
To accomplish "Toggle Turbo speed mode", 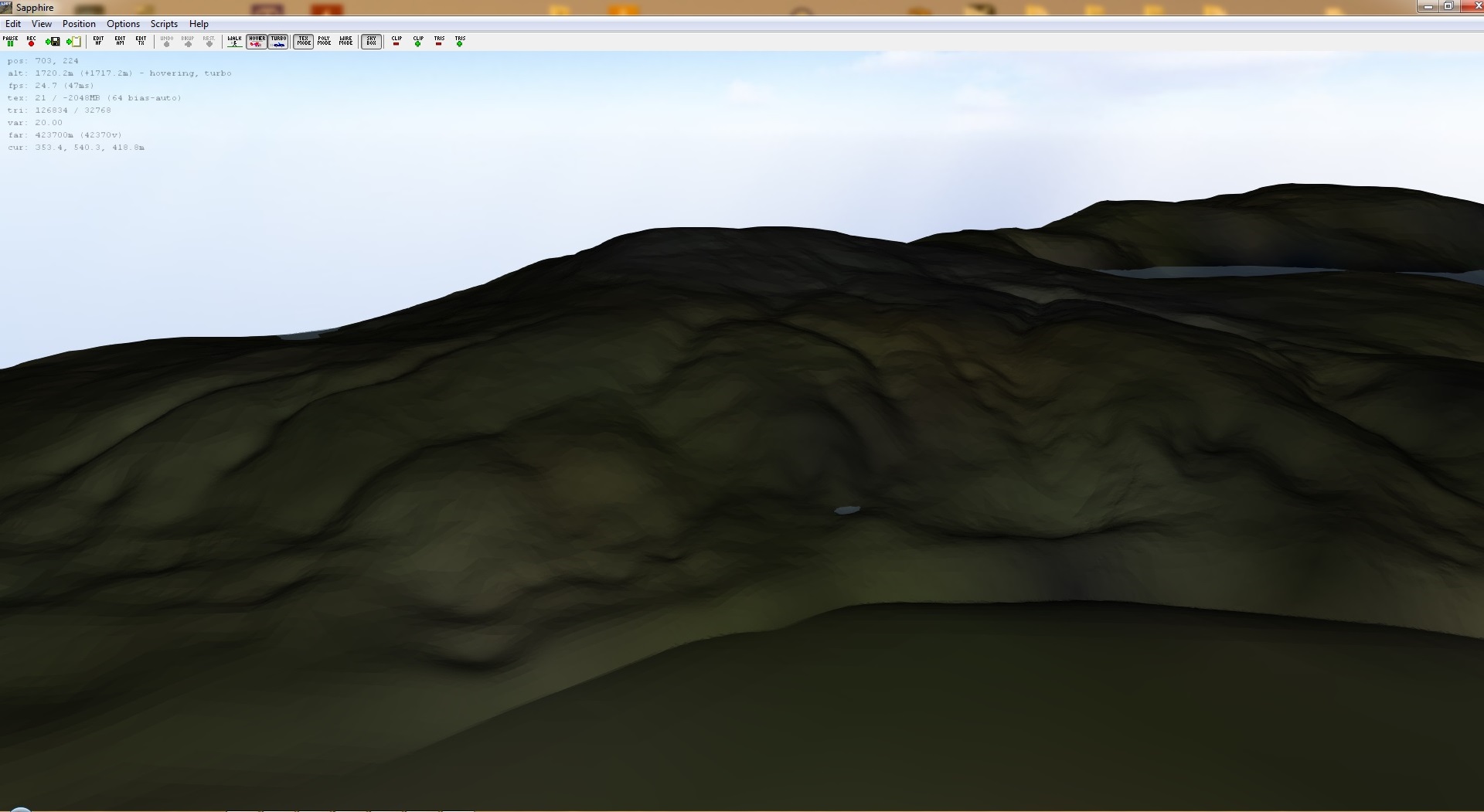I will [x=278, y=41].
